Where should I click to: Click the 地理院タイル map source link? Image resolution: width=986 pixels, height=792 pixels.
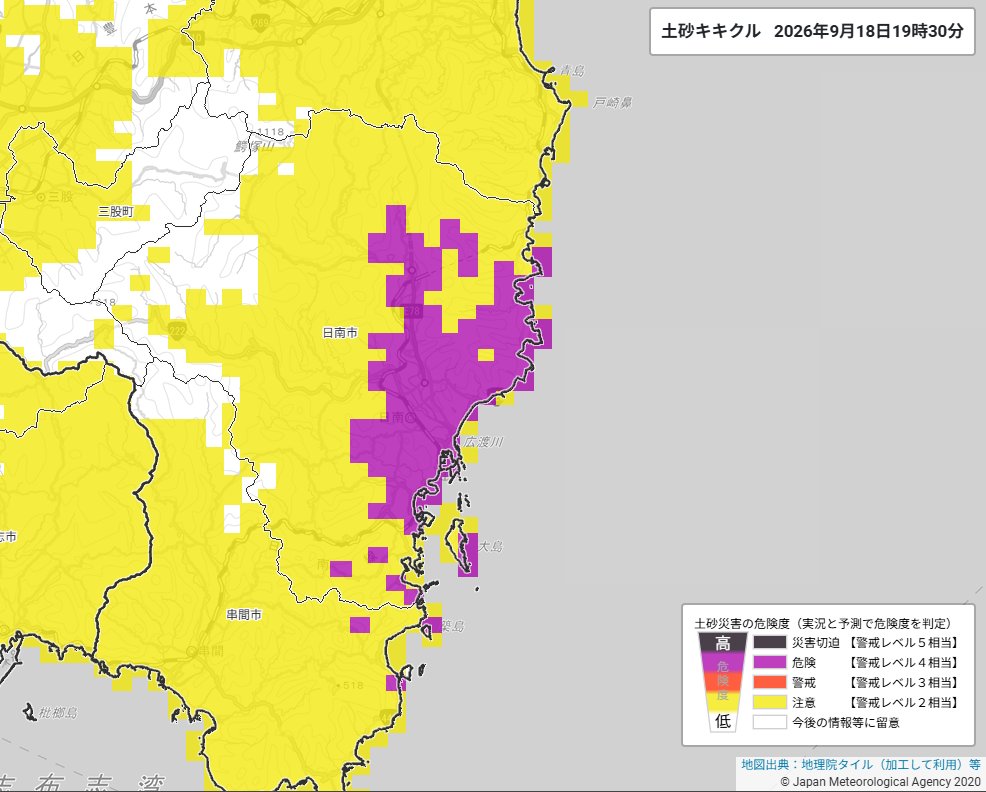pyautogui.click(x=860, y=764)
